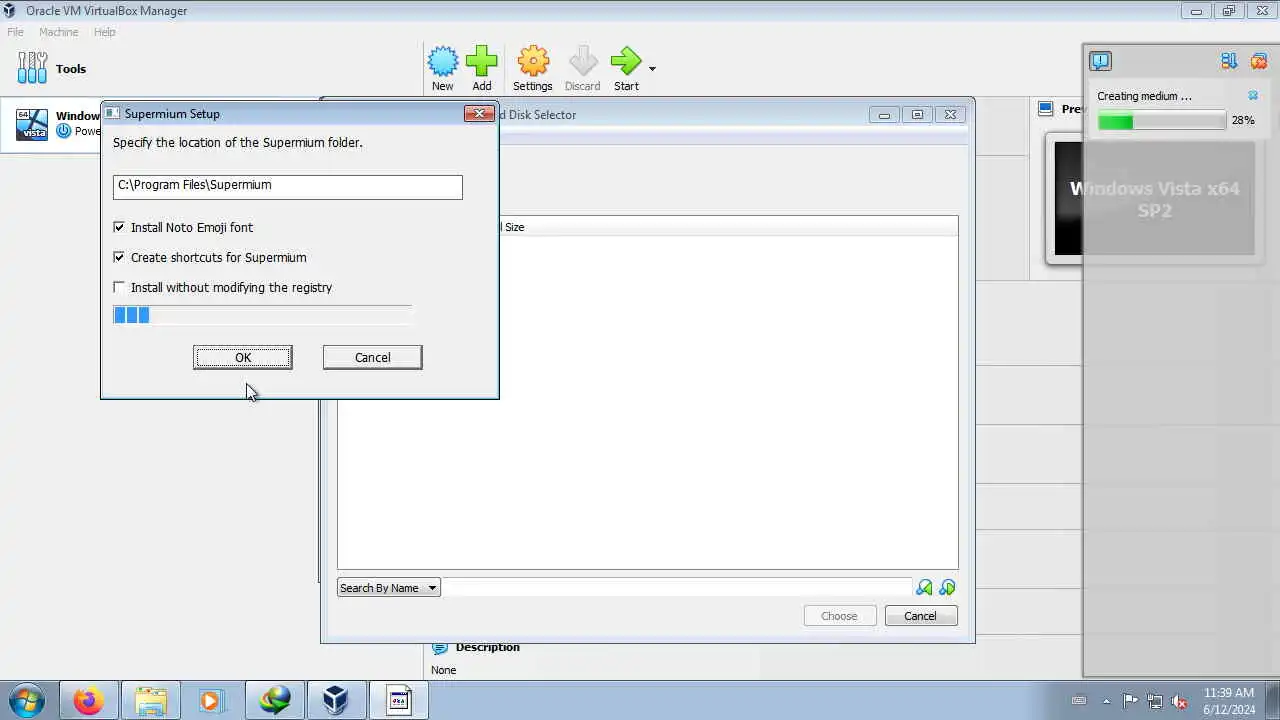Click OK in Supermium Setup

coord(243,357)
